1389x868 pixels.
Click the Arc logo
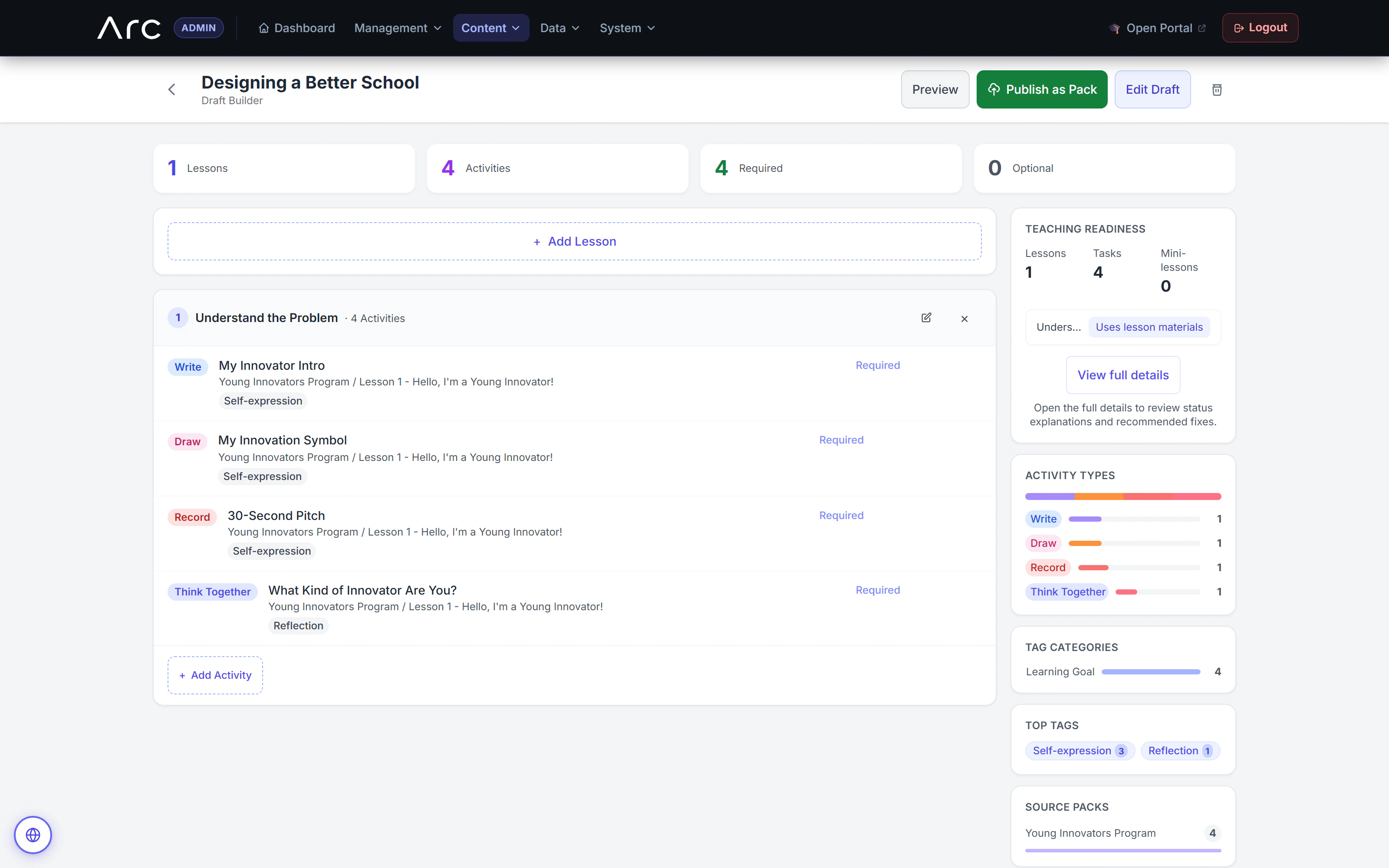pos(128,27)
